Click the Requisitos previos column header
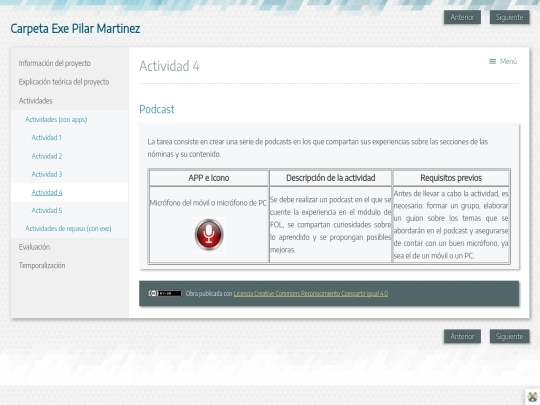The image size is (540, 405). [451, 178]
